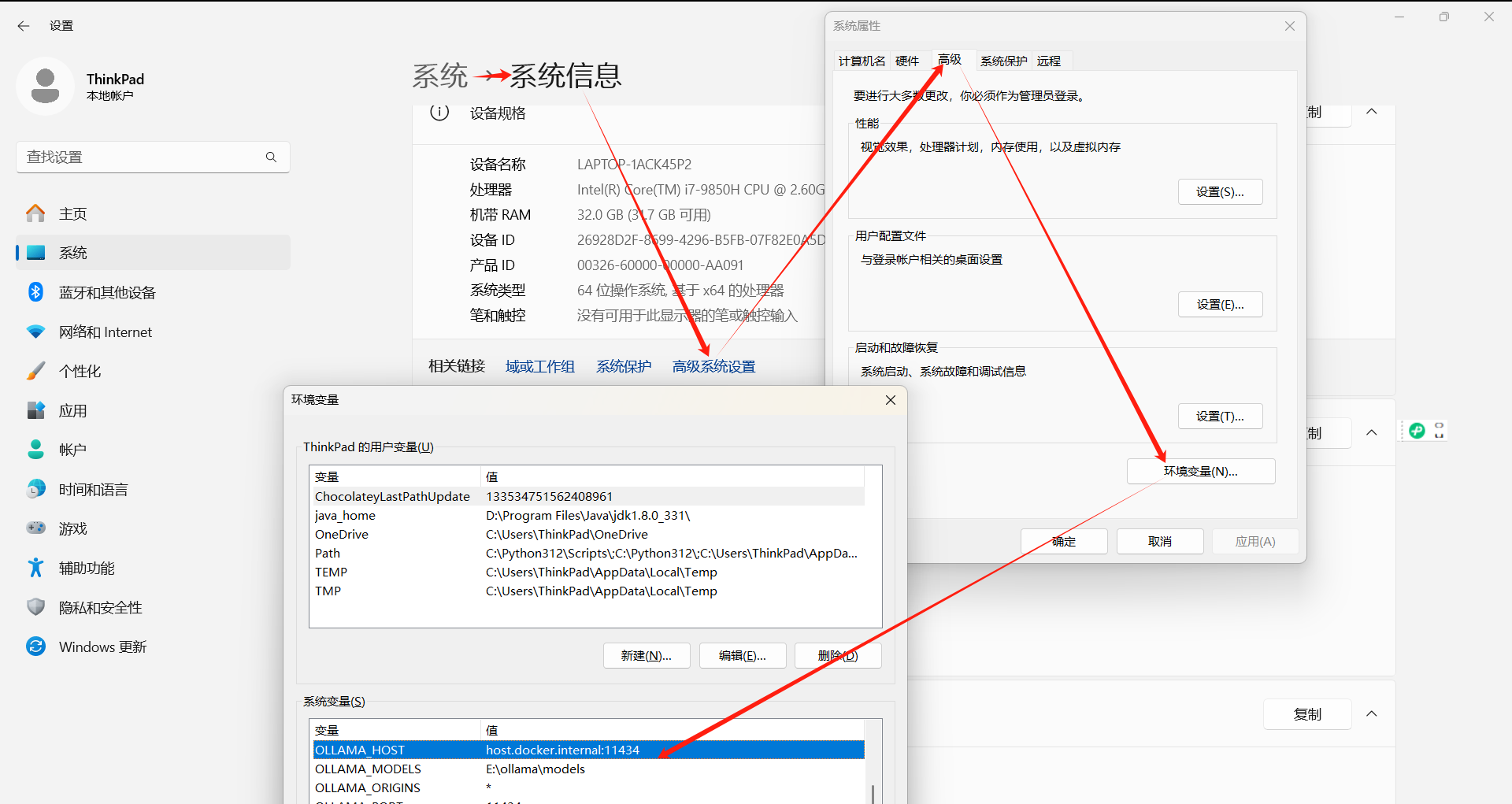Select Path user variable row
The height and width of the screenshot is (804, 1512).
588,553
